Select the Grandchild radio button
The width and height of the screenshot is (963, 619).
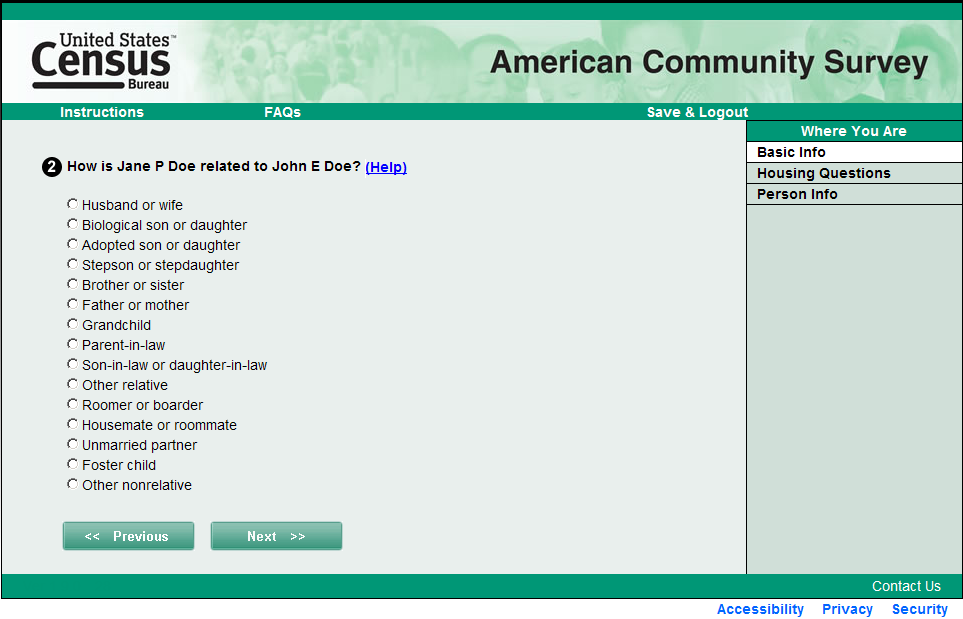[72, 324]
